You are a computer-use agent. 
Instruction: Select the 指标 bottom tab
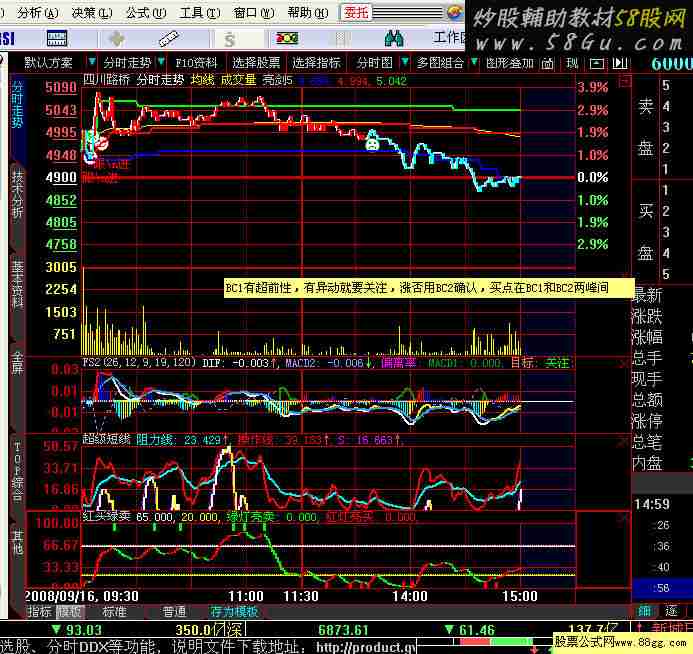tap(39, 612)
